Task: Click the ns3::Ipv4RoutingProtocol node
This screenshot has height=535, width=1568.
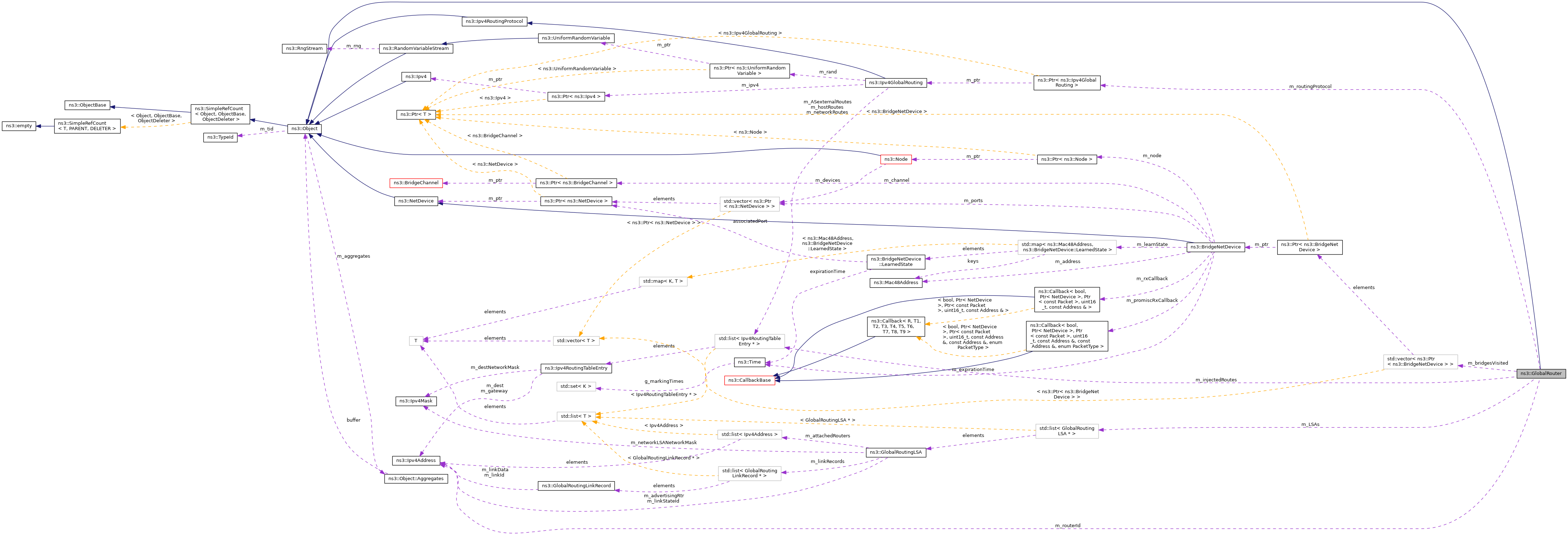Action: coord(494,21)
